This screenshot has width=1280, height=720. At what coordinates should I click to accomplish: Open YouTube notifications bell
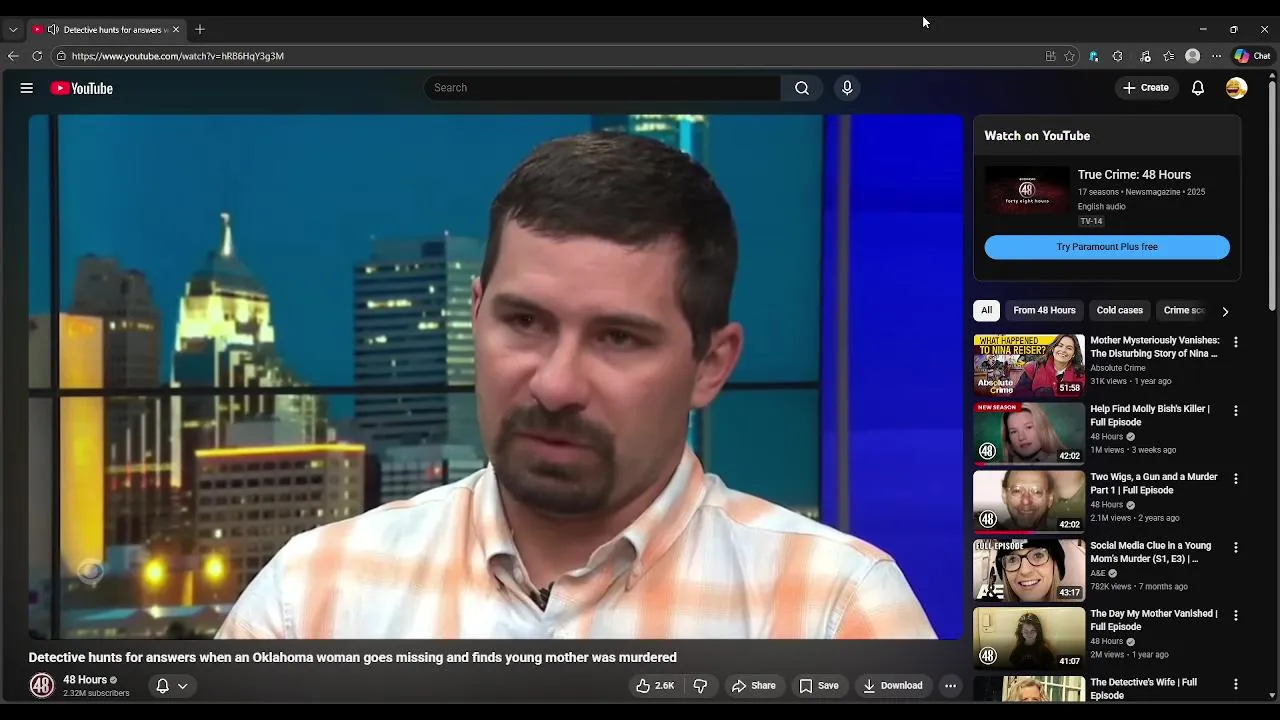coord(1198,88)
